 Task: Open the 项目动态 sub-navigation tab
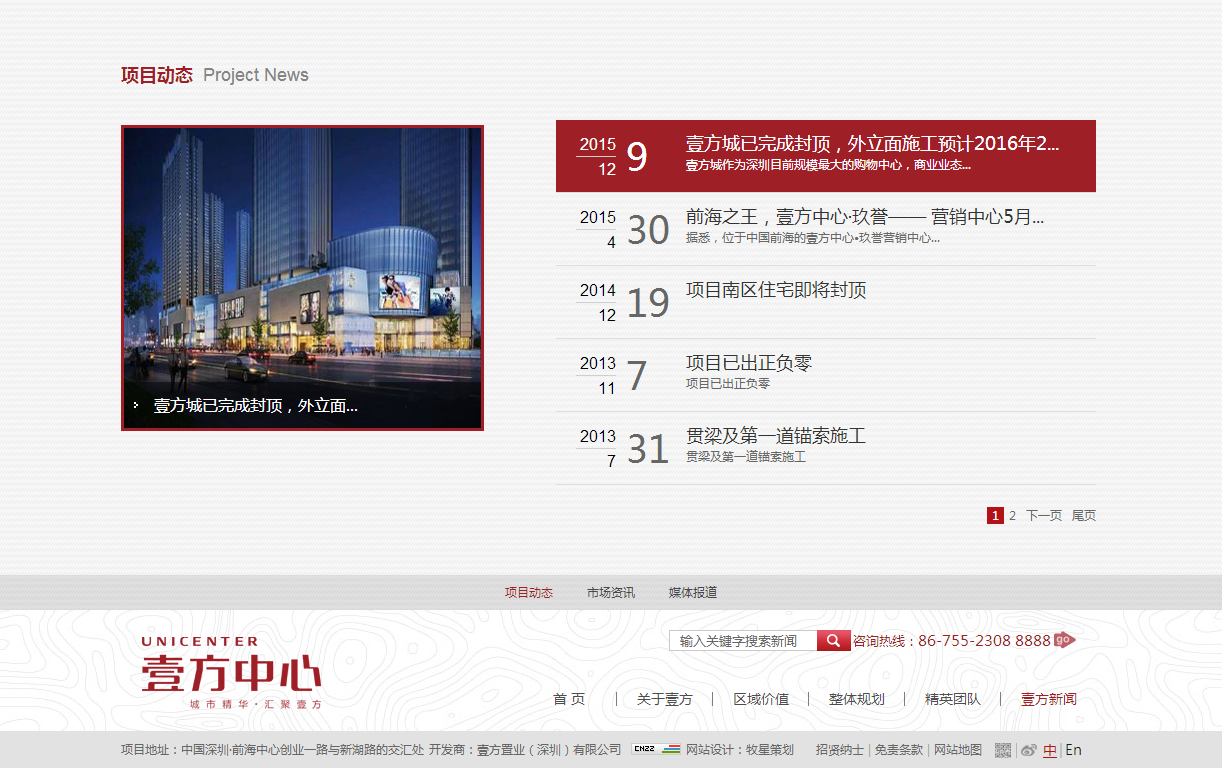[529, 592]
